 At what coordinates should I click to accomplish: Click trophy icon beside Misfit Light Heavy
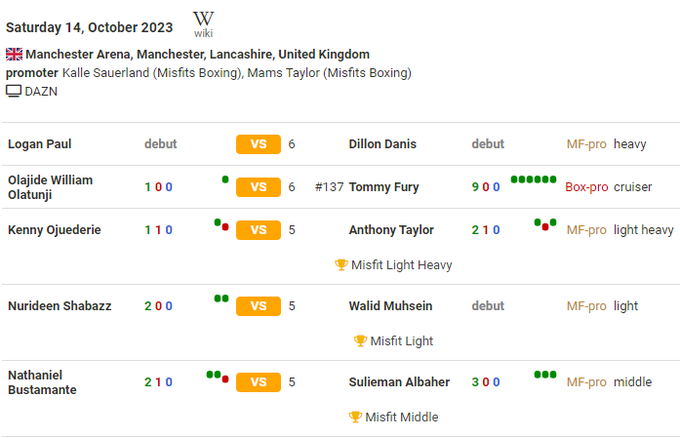pyautogui.click(x=341, y=265)
